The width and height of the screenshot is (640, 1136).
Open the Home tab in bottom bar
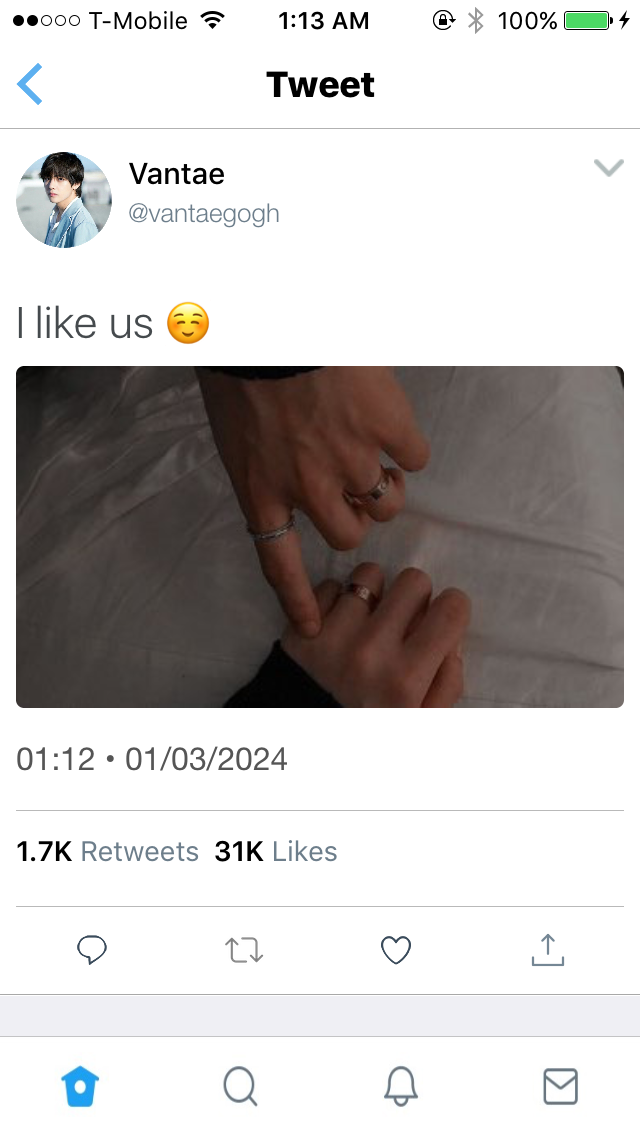click(x=80, y=1087)
